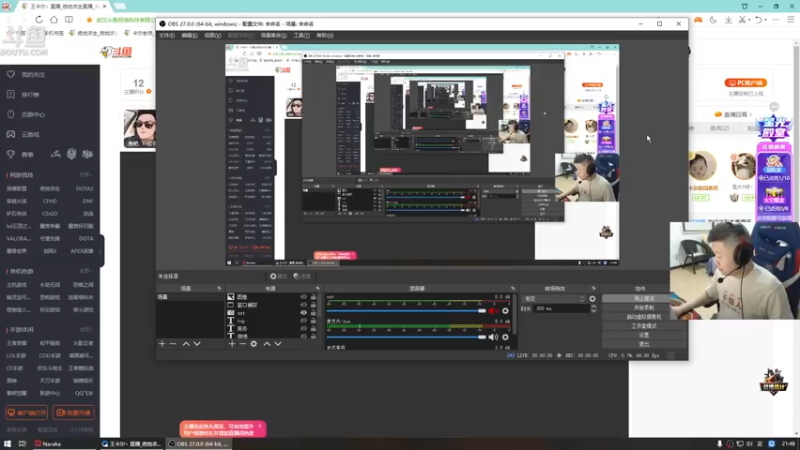Add a new source with plus icon
This screenshot has width=800, height=450.
232,344
